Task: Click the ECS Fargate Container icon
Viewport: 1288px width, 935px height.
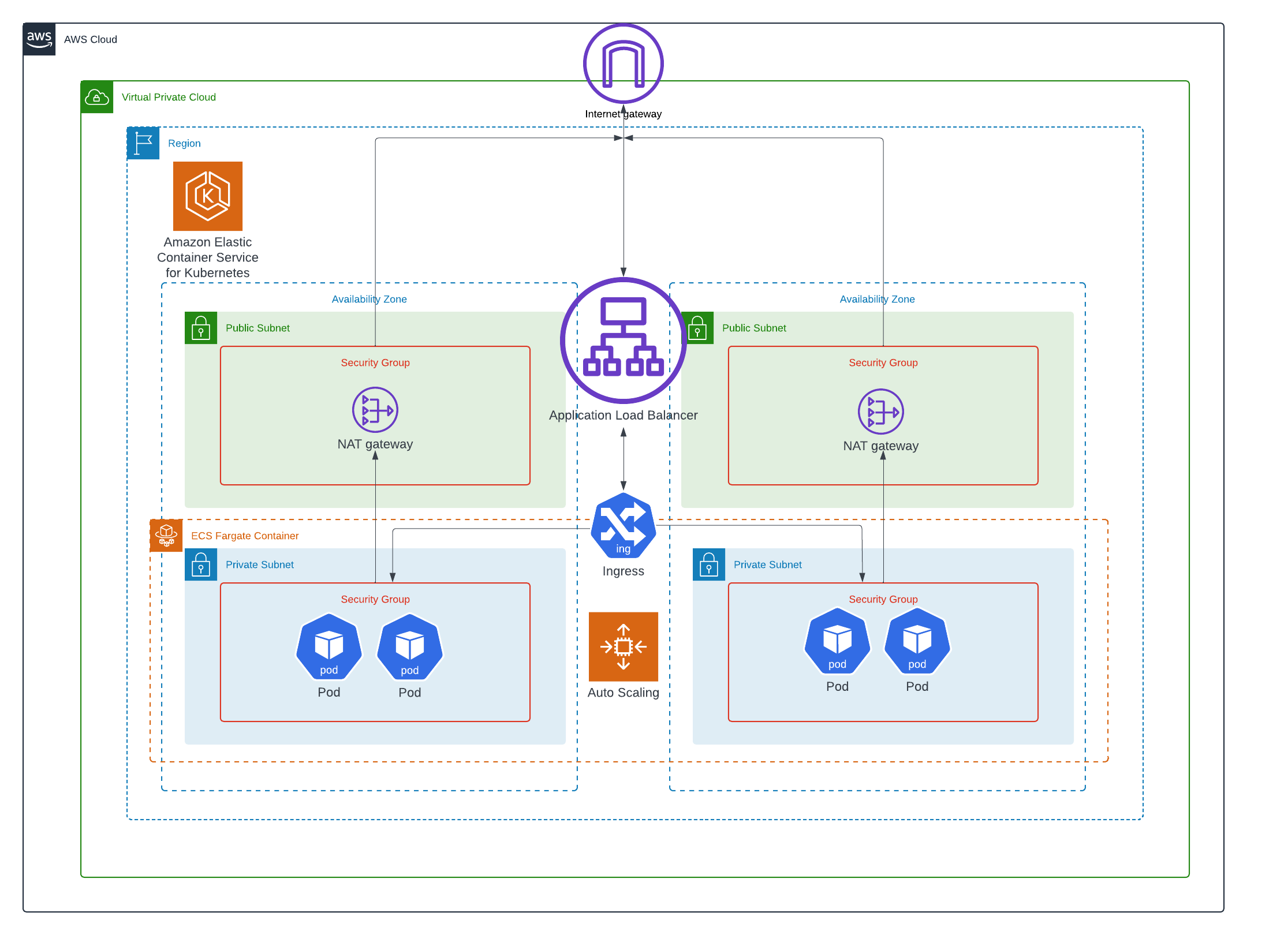Action: pyautogui.click(x=166, y=536)
